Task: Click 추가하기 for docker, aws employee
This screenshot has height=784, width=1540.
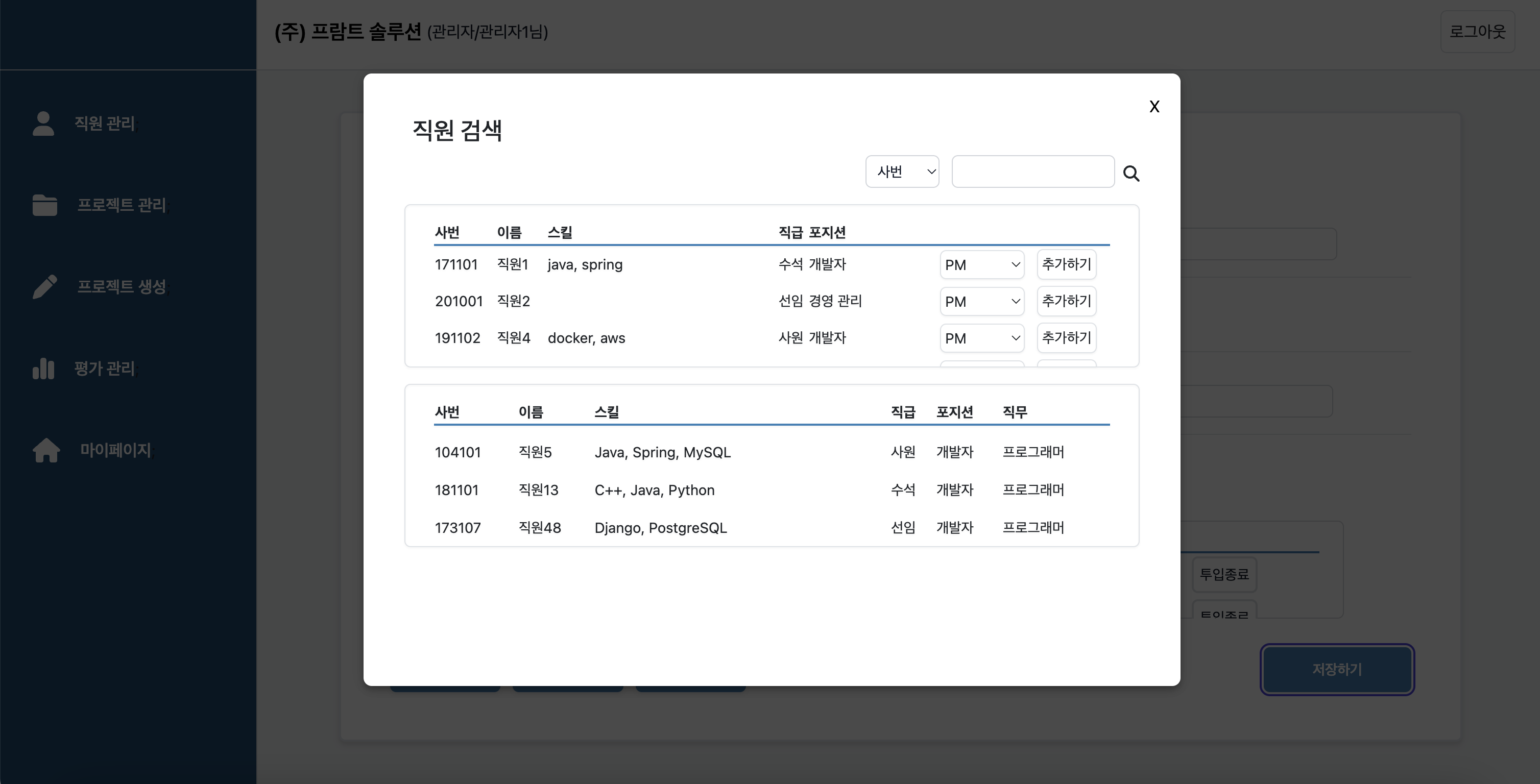Action: click(x=1067, y=337)
